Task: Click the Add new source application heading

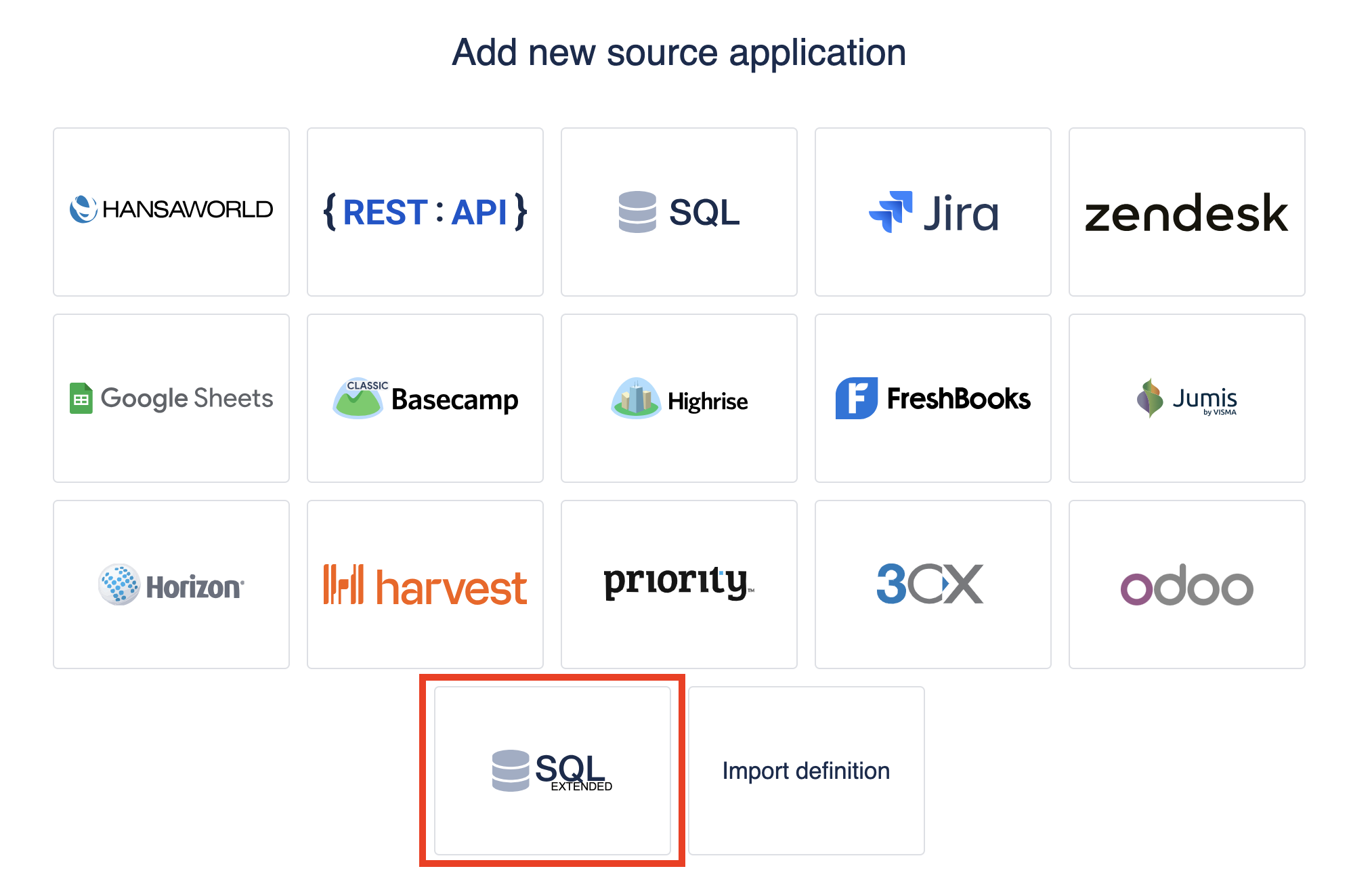Action: click(x=679, y=53)
